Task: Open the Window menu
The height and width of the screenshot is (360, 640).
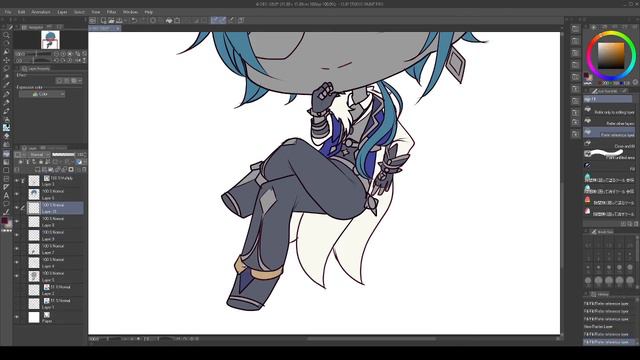Action: pyautogui.click(x=130, y=12)
